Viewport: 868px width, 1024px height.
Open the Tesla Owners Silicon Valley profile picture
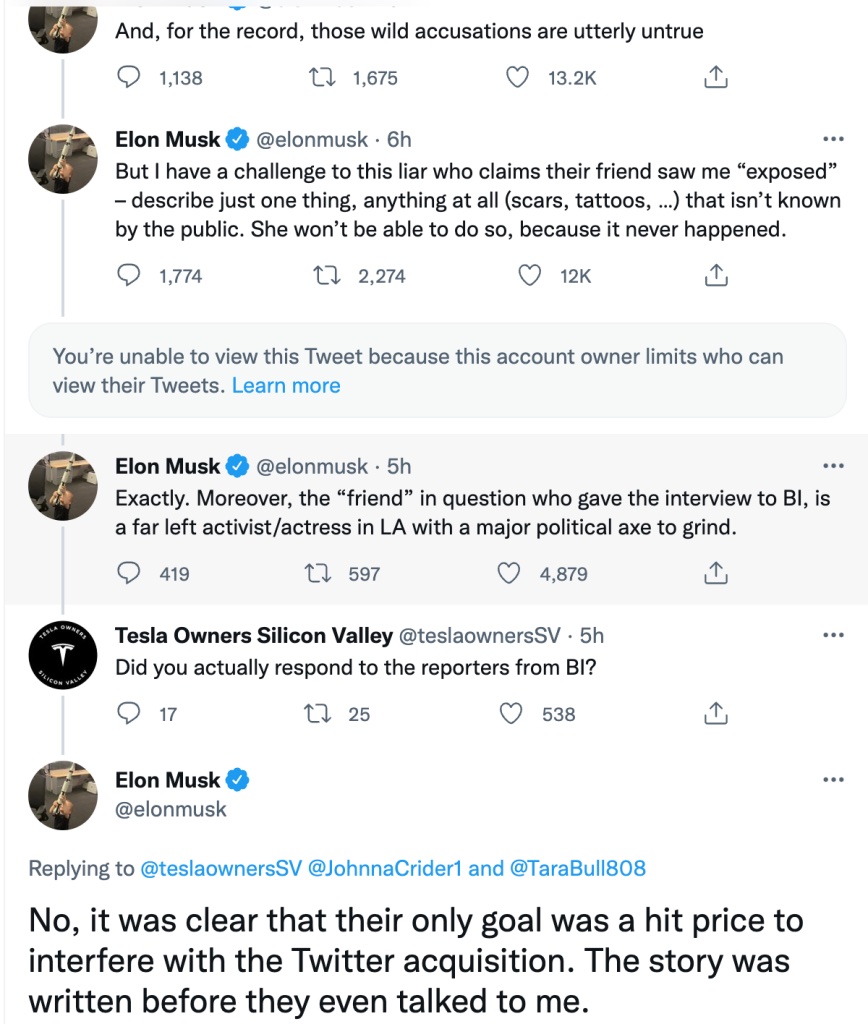point(62,656)
